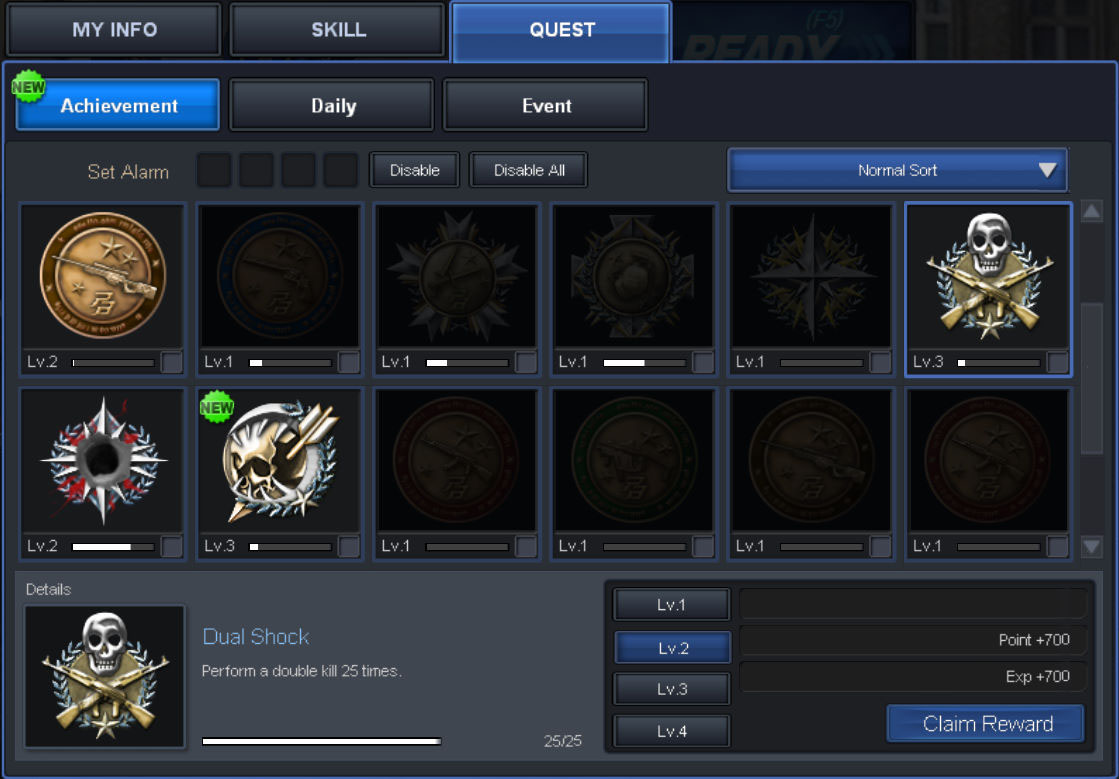Viewport: 1119px width, 779px height.
Task: Select the Lv.3 reward level entry
Action: (672, 689)
